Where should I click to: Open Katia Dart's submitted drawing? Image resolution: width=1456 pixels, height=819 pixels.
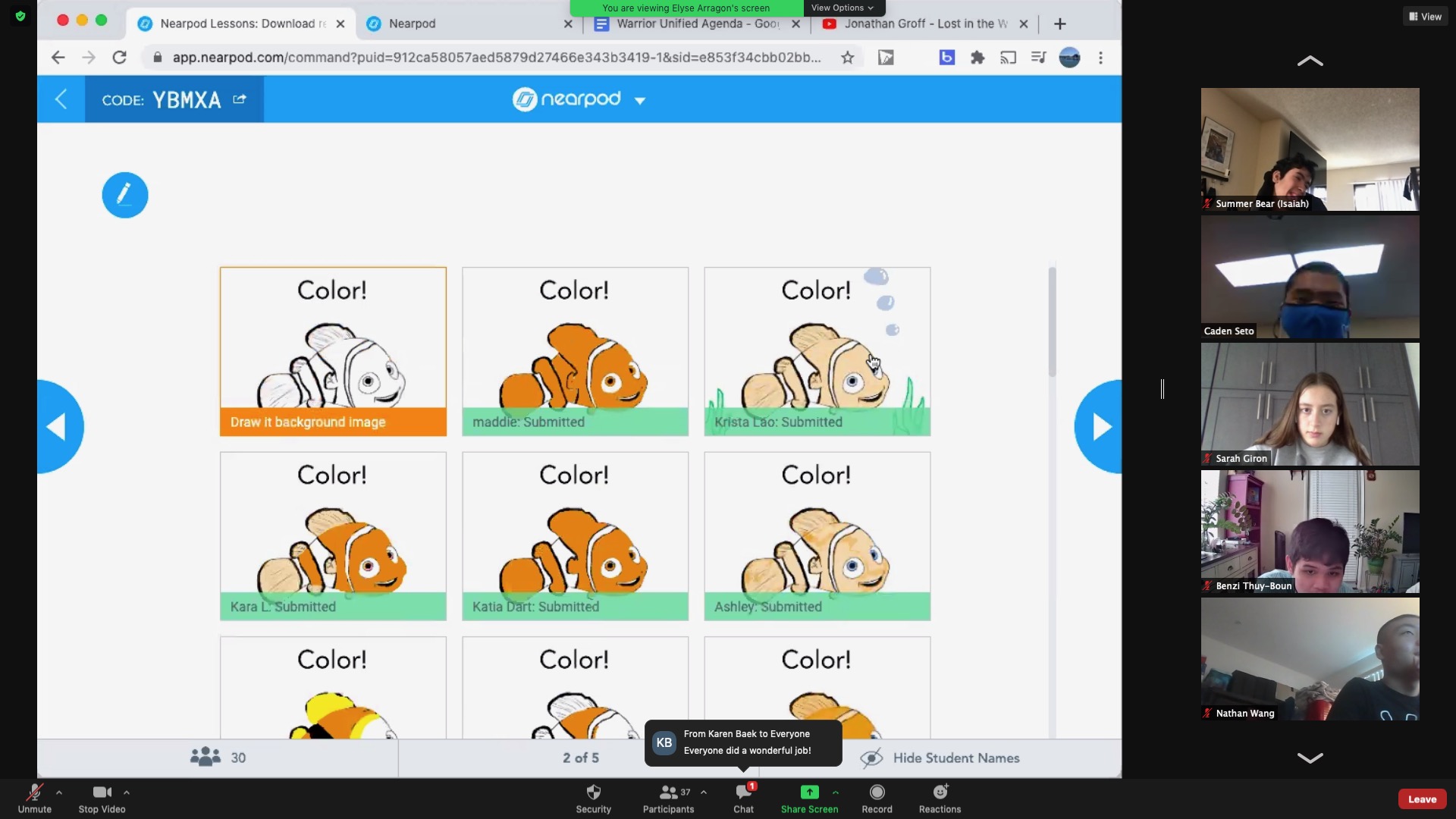(x=575, y=536)
